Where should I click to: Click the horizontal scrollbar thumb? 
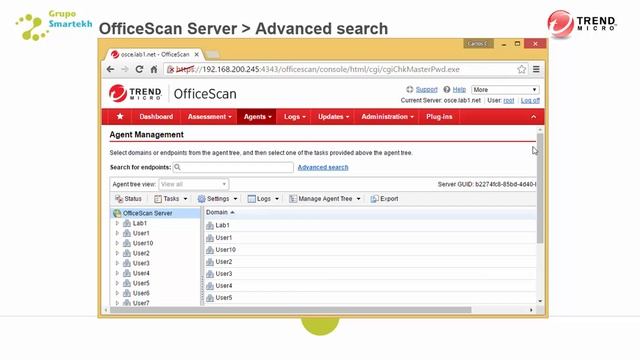point(291,310)
